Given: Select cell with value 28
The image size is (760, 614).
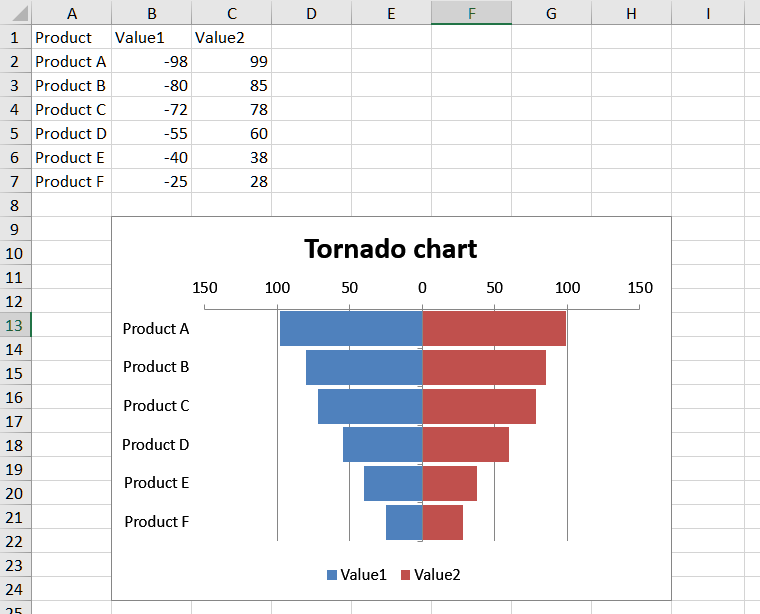Looking at the screenshot, I should 231,181.
